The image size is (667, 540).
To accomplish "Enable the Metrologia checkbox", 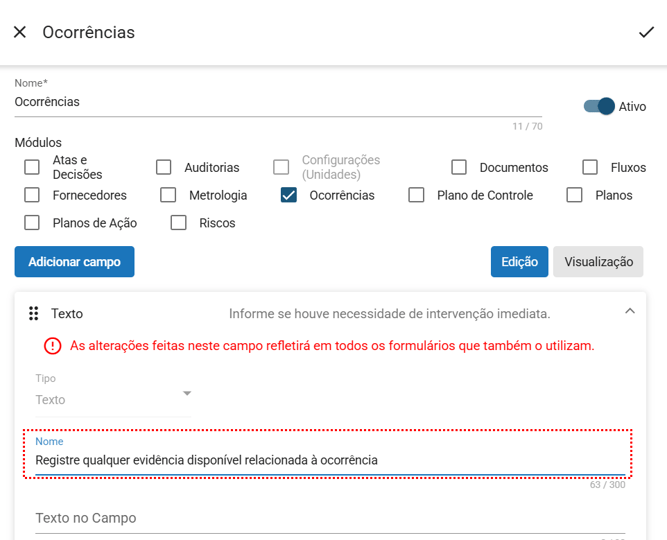I will pos(169,195).
